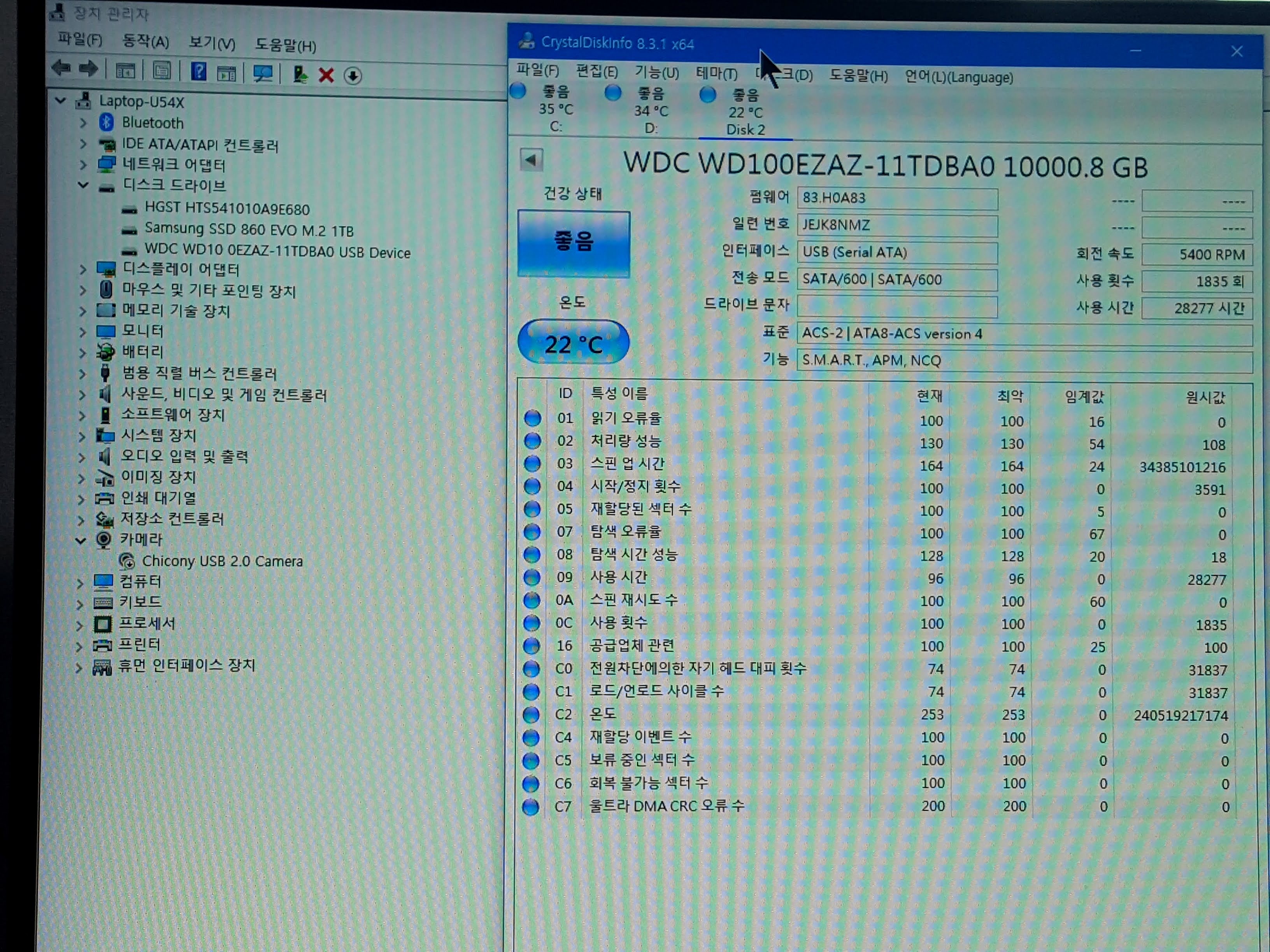1270x952 pixels.
Task: Click the Chicony USB 2.0 Camera device icon
Action: tap(126, 561)
